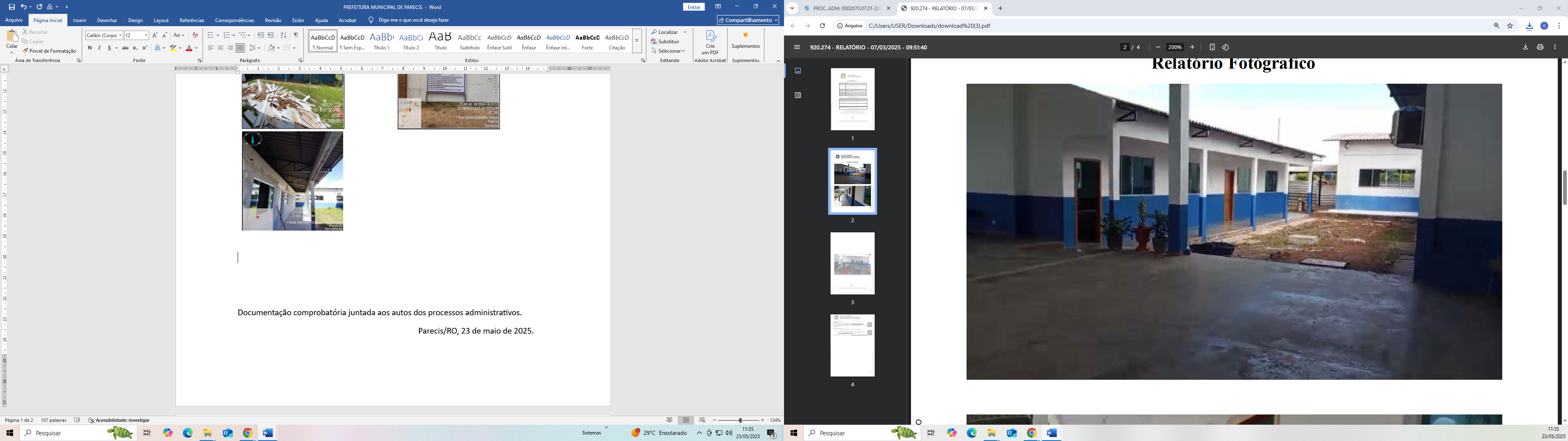Zoom out in the PDF viewer

click(x=1158, y=47)
